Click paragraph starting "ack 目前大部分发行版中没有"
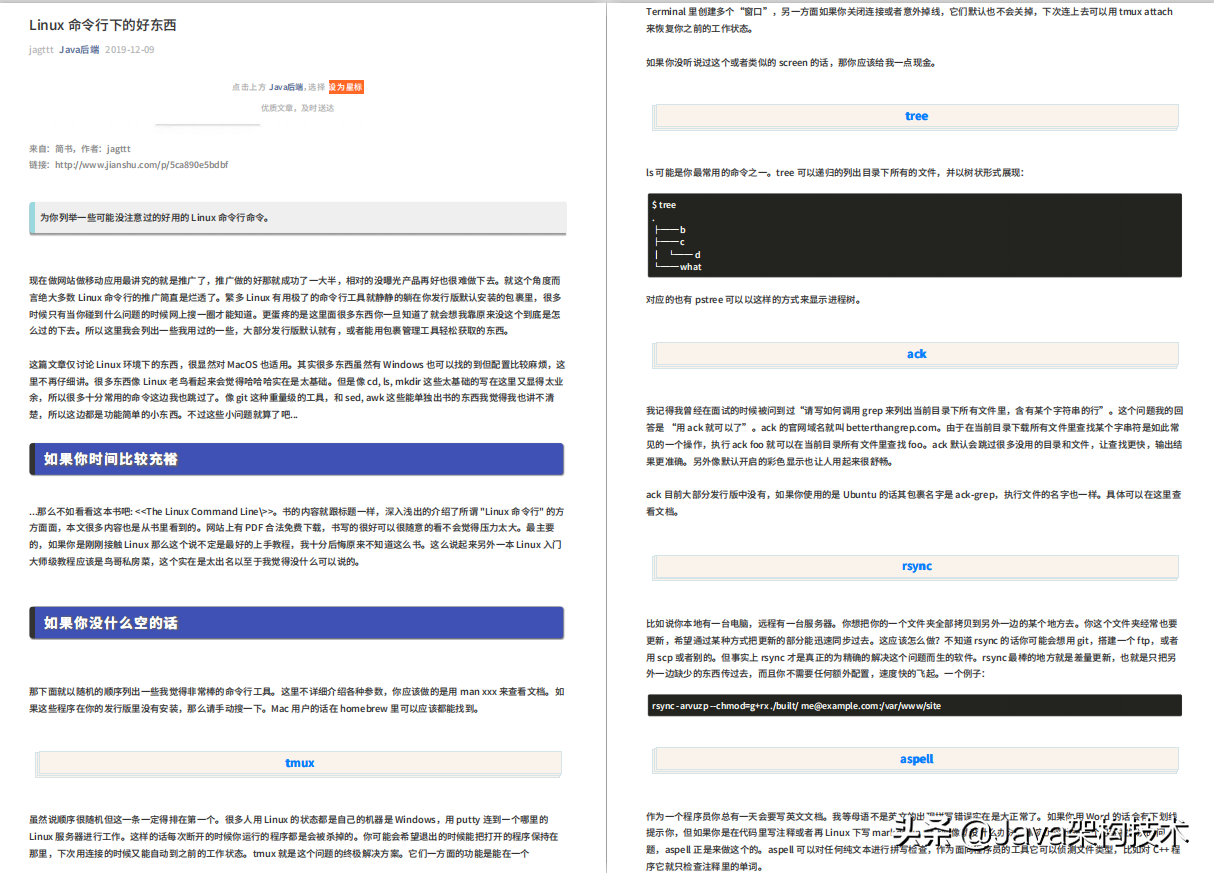 [x=914, y=502]
